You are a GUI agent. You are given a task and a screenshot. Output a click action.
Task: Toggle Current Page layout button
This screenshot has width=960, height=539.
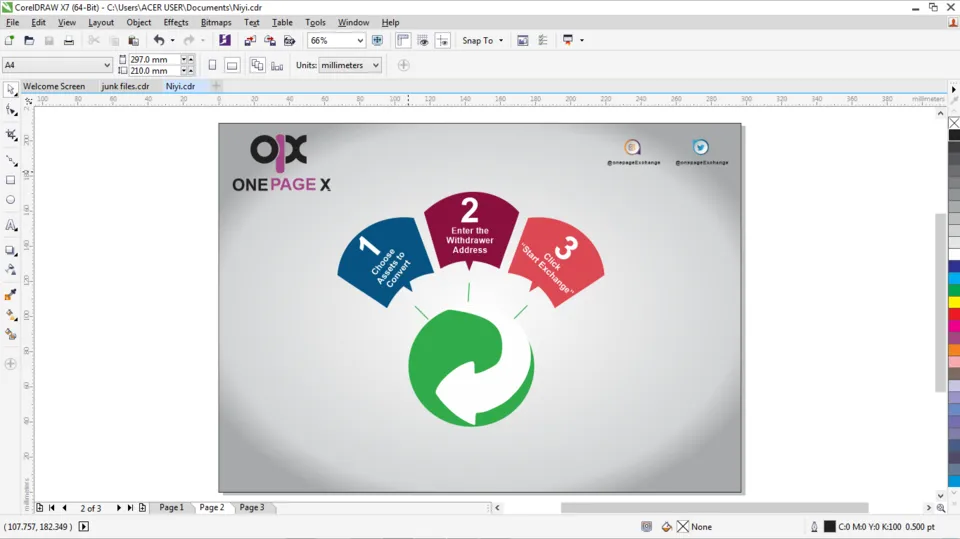pos(277,65)
